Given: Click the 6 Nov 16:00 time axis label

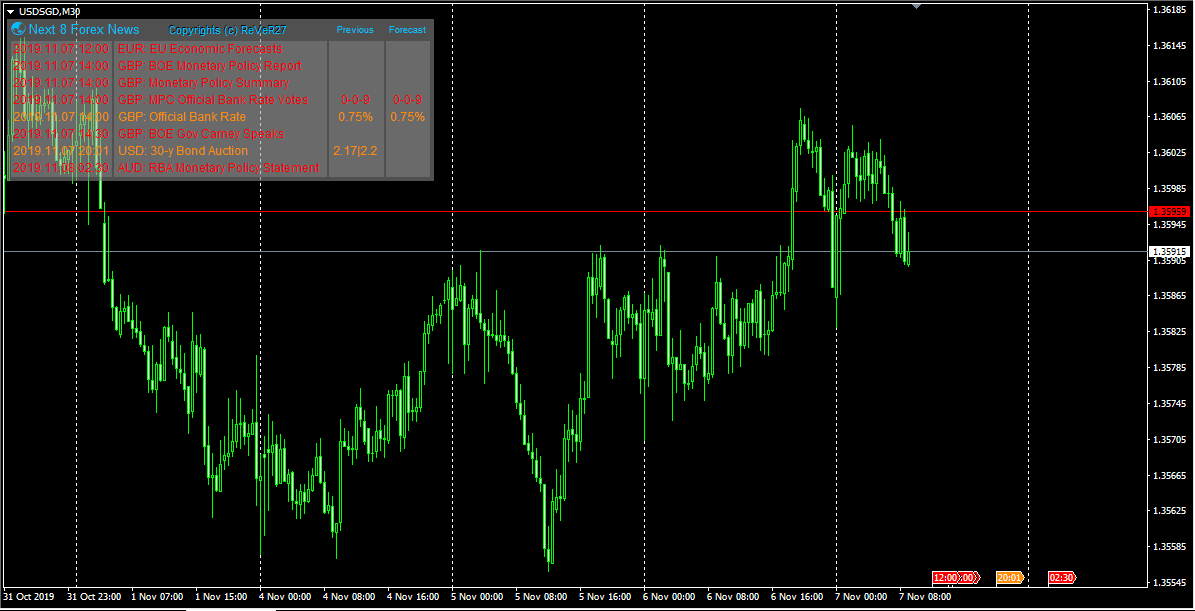Looking at the screenshot, I should [x=797, y=597].
